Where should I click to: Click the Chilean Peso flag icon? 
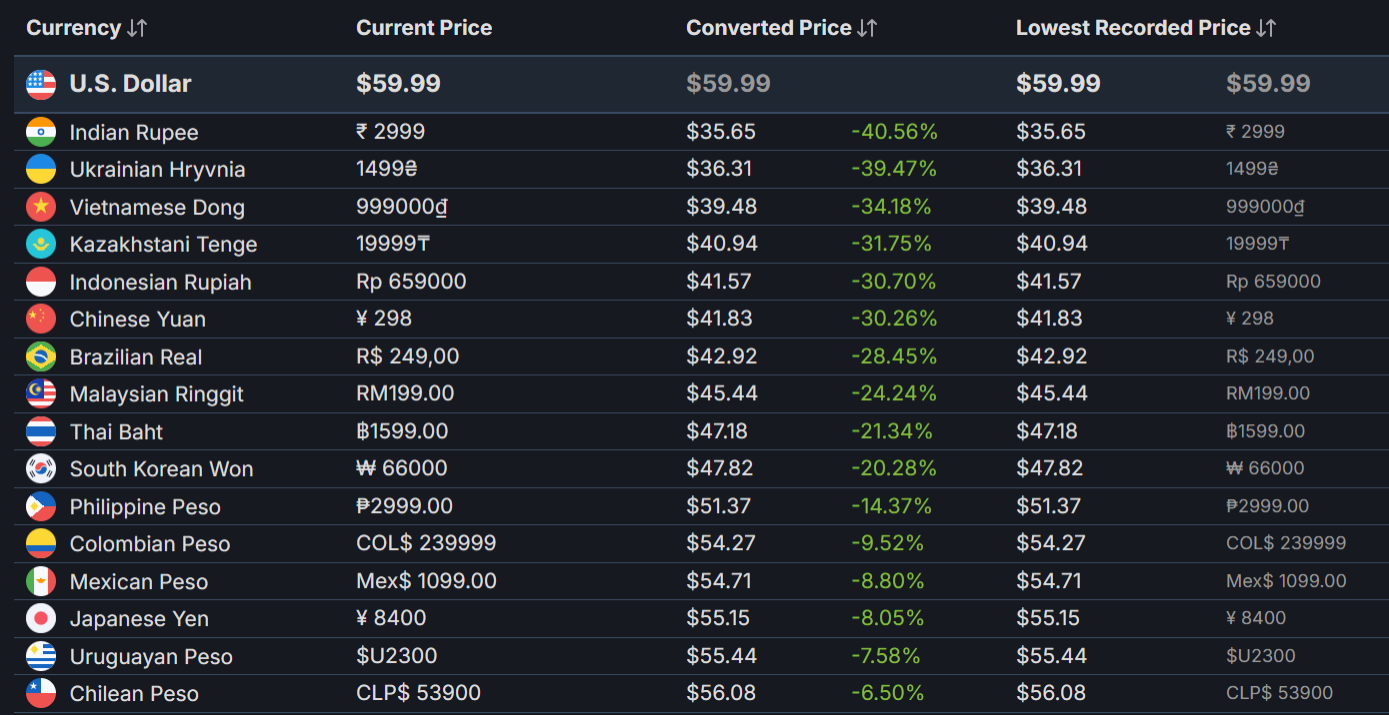(41, 694)
